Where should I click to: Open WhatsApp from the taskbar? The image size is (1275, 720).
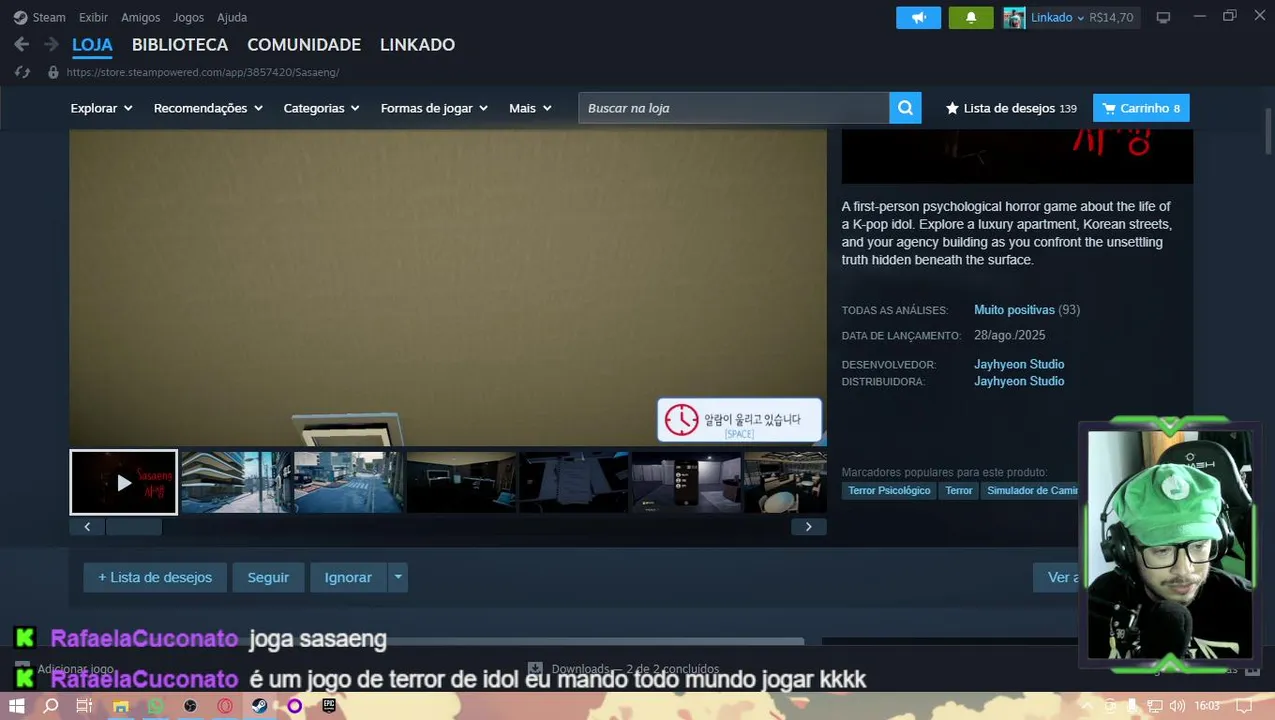click(x=155, y=706)
